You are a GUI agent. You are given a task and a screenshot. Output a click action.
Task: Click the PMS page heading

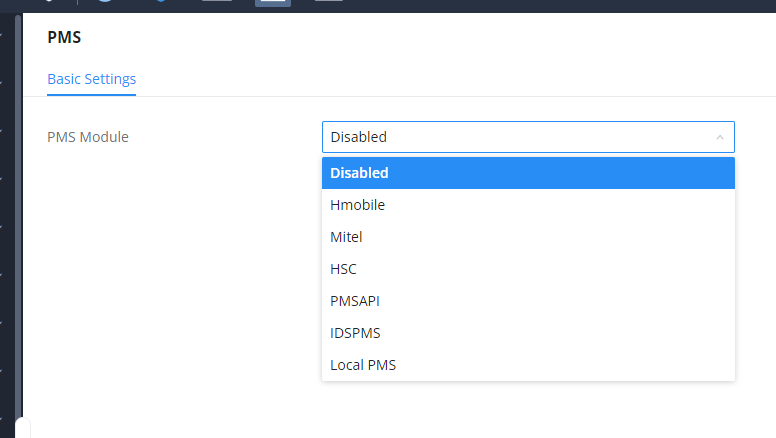pyautogui.click(x=64, y=38)
